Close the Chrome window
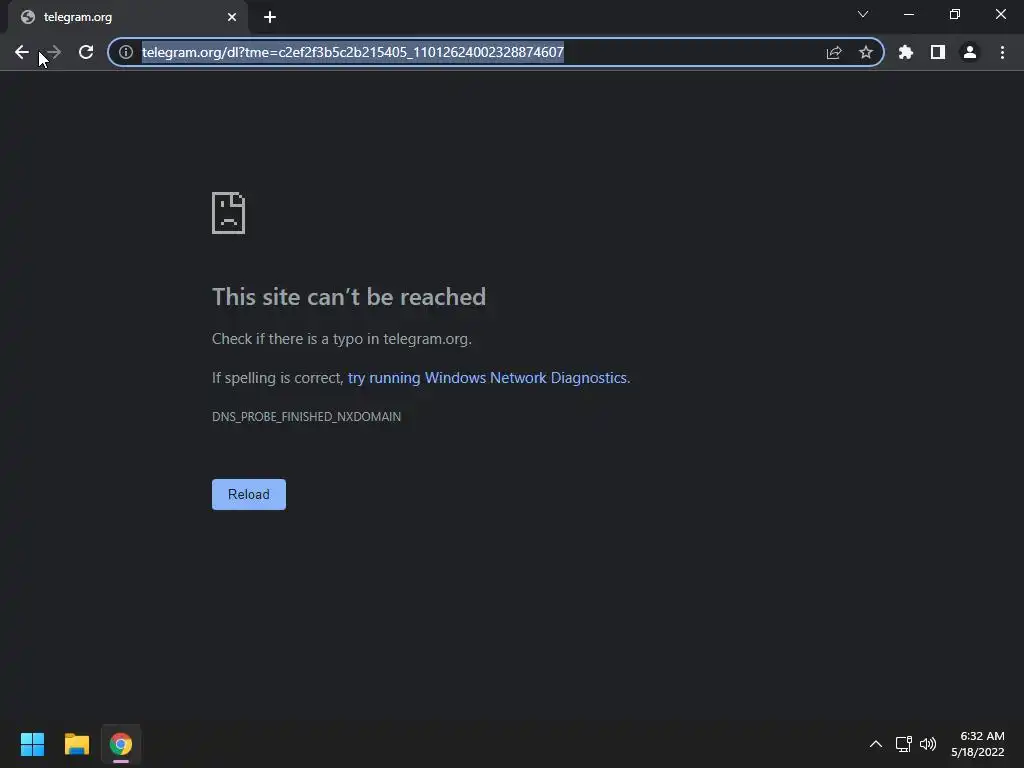The height and width of the screenshot is (768, 1024). 1000,14
